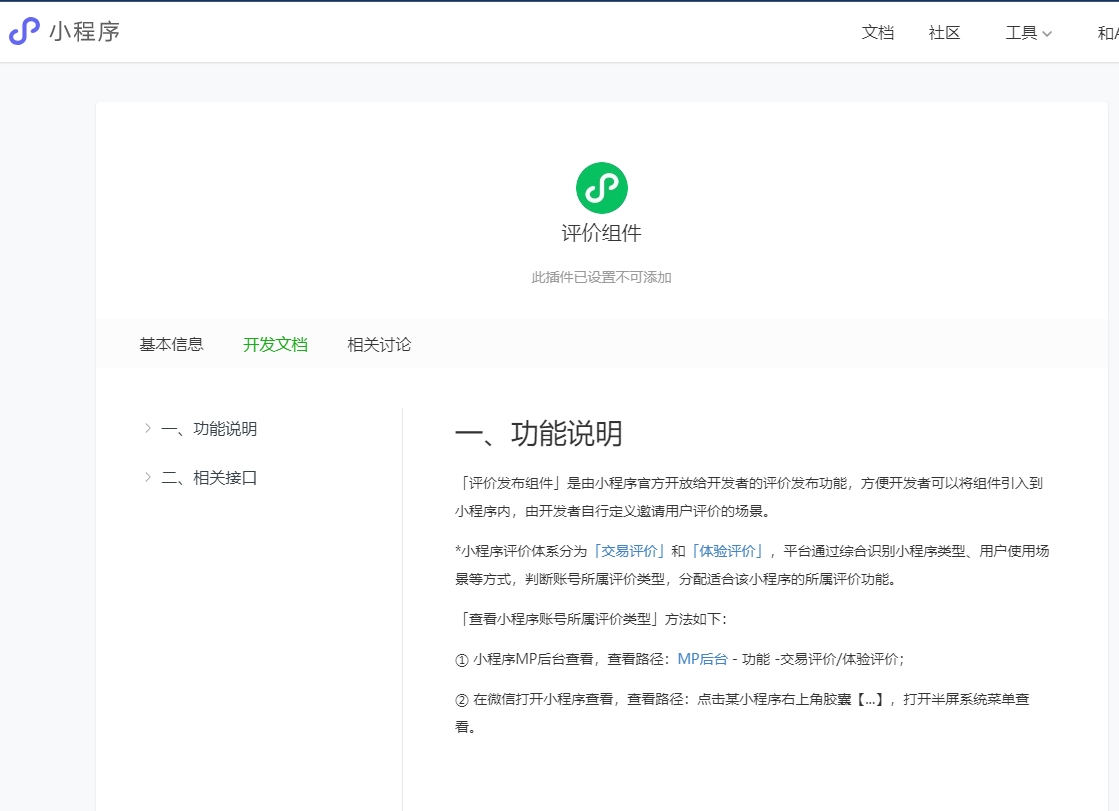The width and height of the screenshot is (1119, 811).
Task: Click the 评价组件 plugin name
Action: pos(602,233)
